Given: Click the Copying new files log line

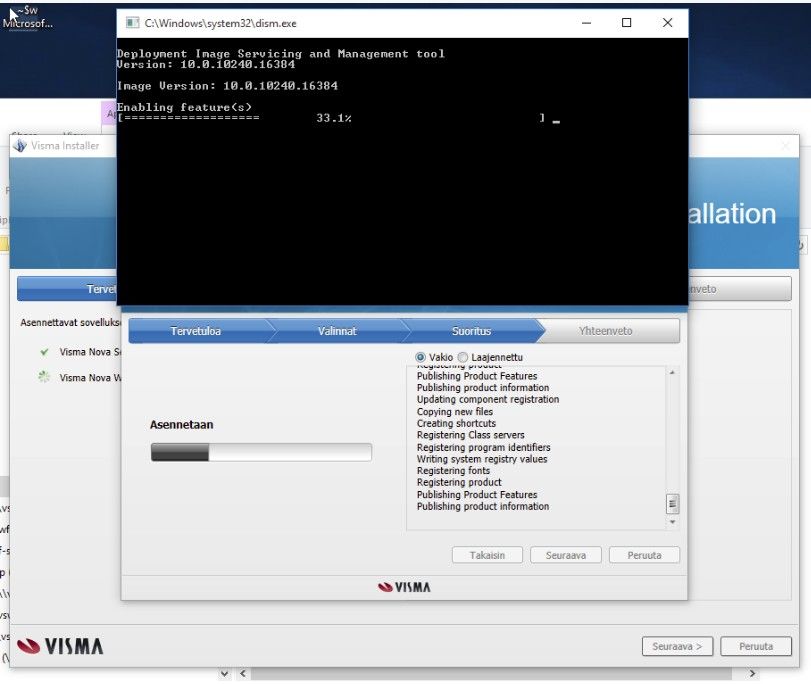Looking at the screenshot, I should [x=455, y=411].
